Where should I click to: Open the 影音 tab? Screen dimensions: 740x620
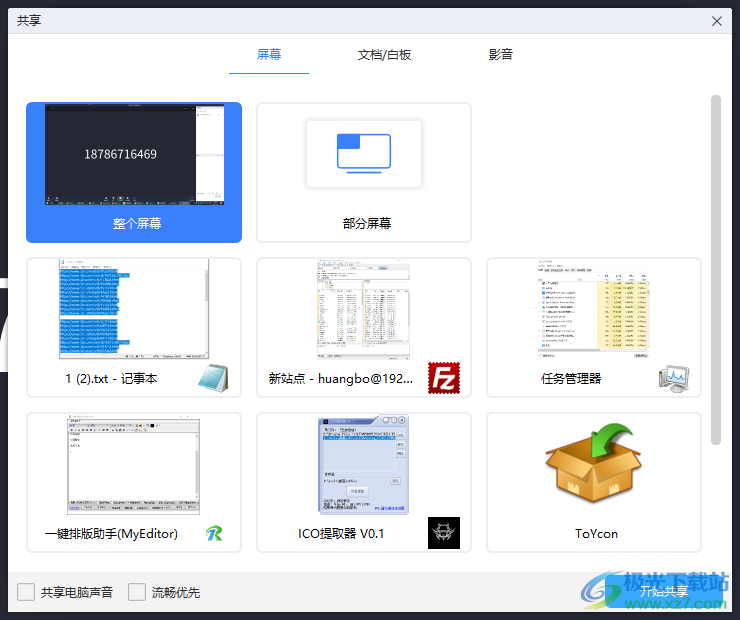point(500,55)
